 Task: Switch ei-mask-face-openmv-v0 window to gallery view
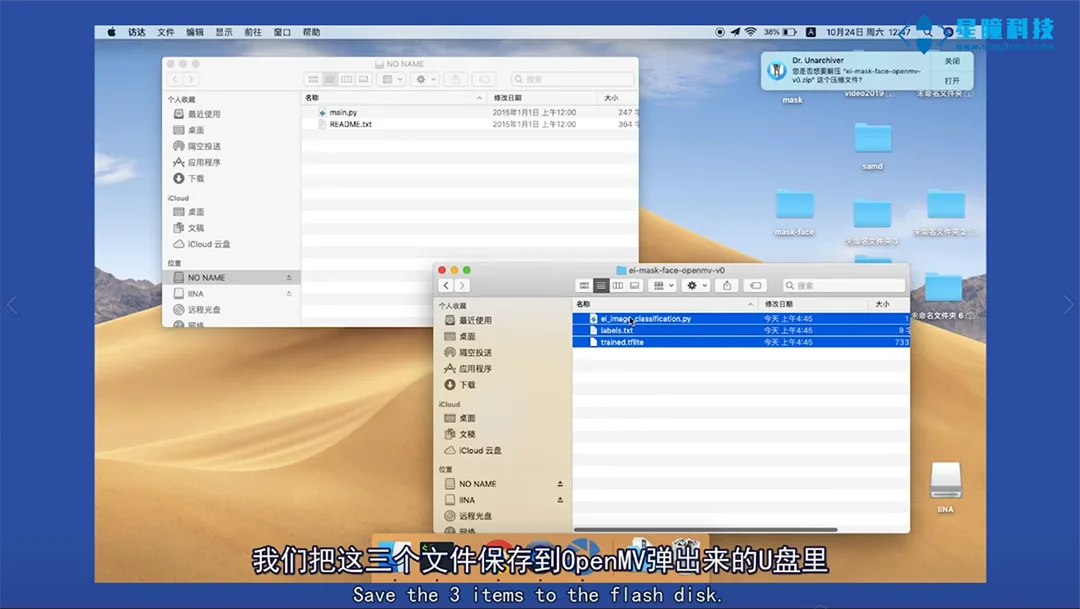tap(634, 285)
